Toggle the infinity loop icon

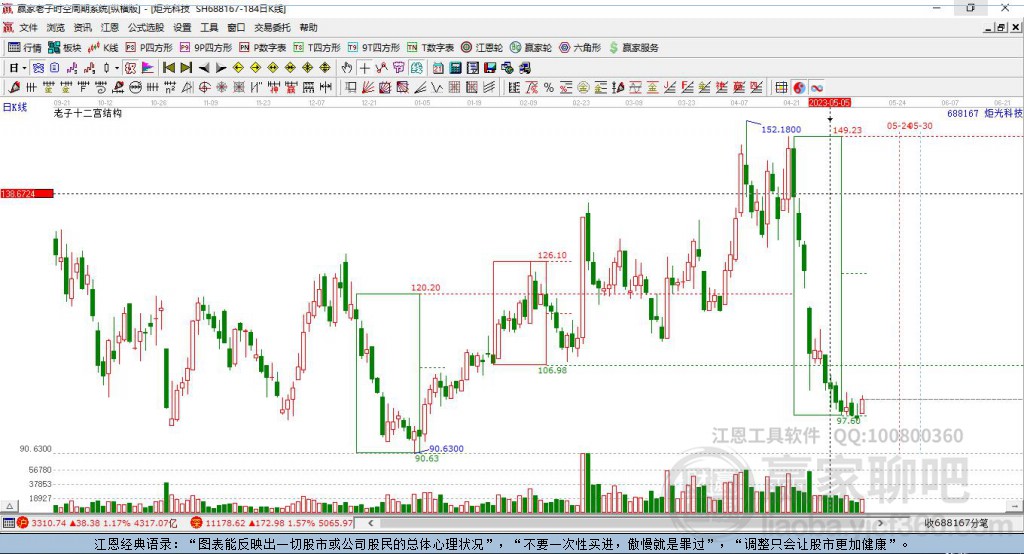click(816, 88)
